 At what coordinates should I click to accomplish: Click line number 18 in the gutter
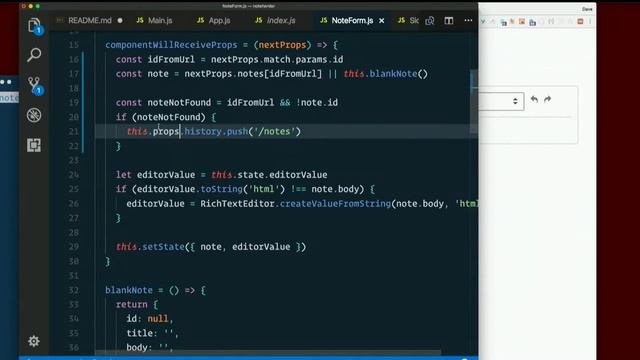pos(73,89)
